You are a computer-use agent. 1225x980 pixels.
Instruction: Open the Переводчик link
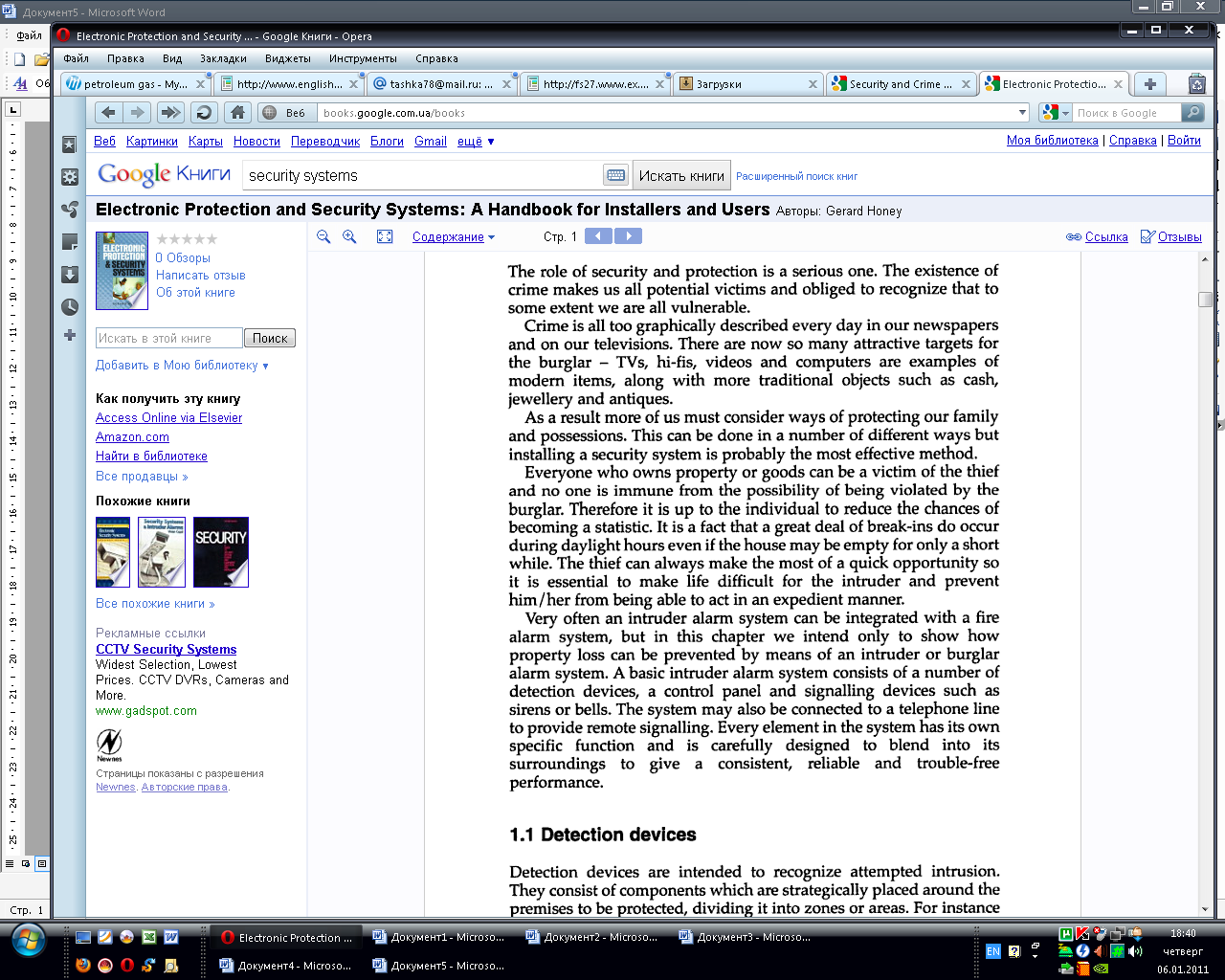pyautogui.click(x=325, y=141)
